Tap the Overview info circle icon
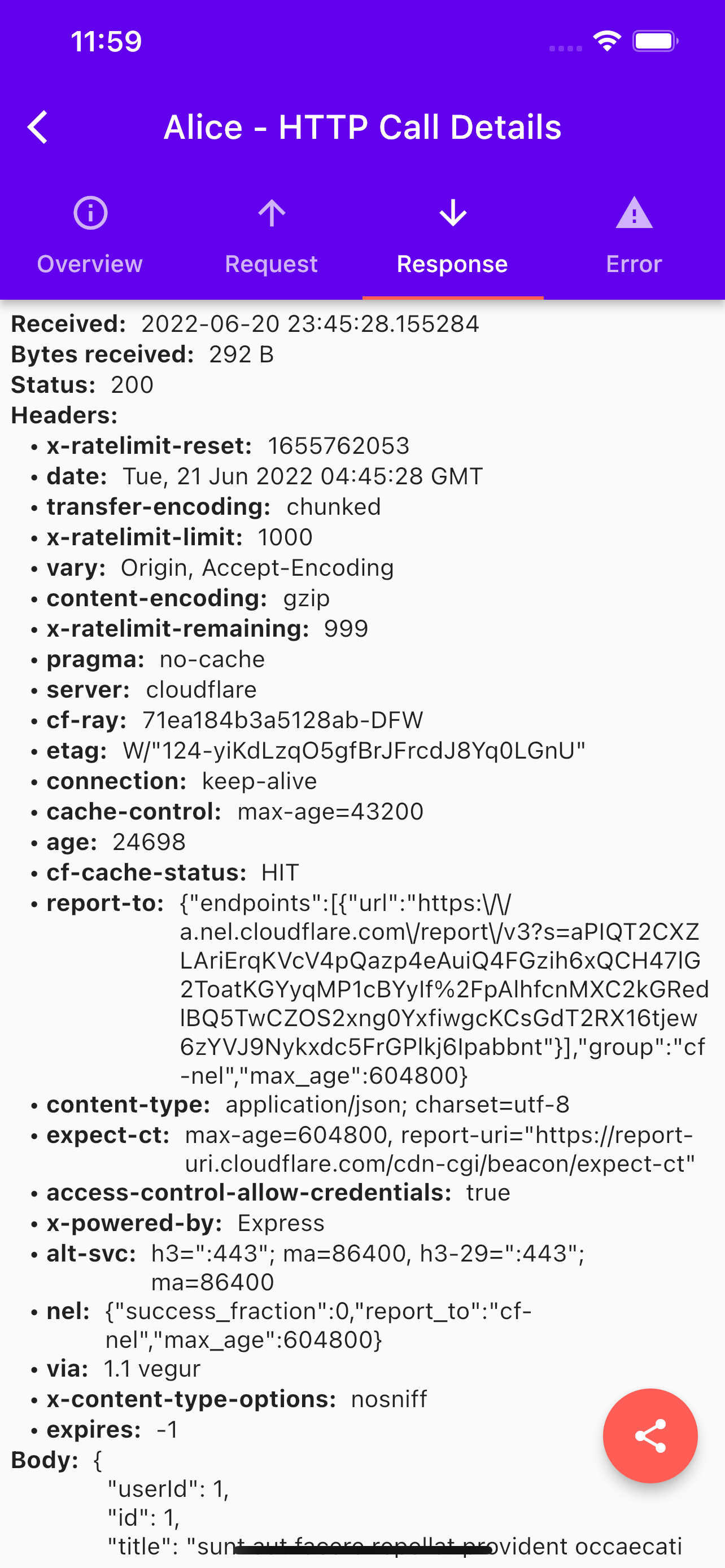This screenshot has height=1568, width=725. (90, 213)
